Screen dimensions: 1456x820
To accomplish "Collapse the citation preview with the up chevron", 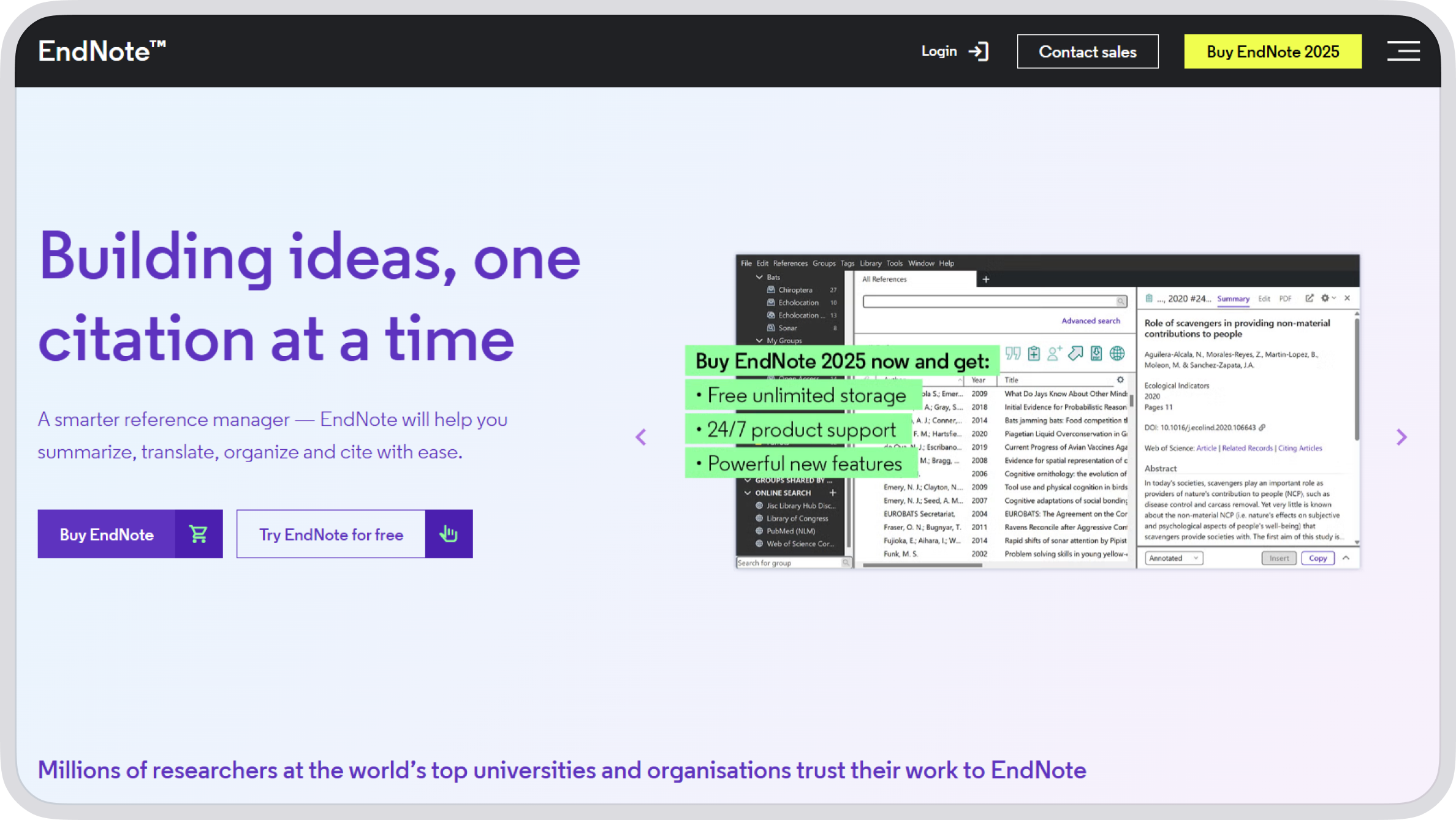I will tap(1346, 558).
